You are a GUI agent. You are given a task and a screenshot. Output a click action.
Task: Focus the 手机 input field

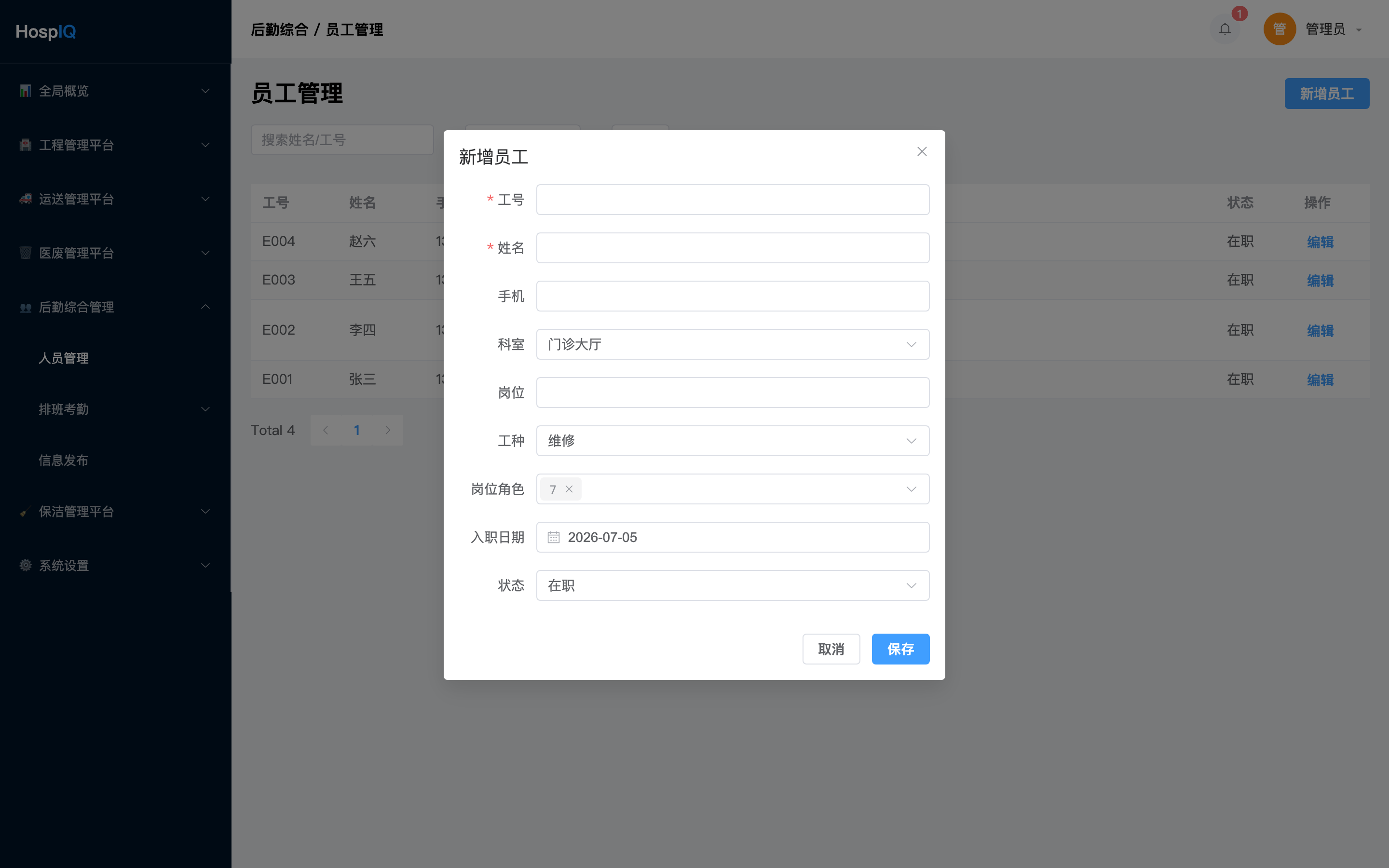click(x=733, y=296)
